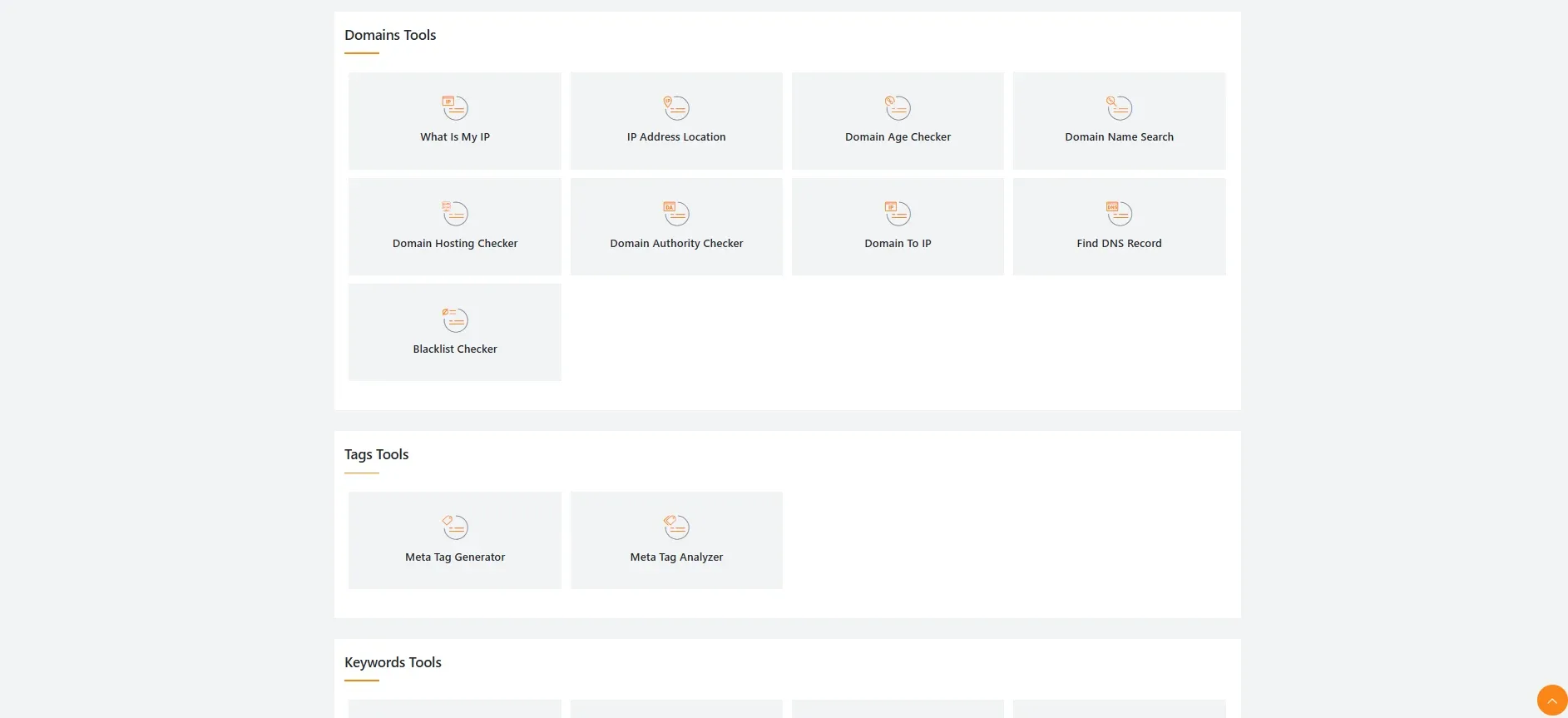Click the orange scroll-to-top arrow button
The width and height of the screenshot is (1568, 718).
pos(1552,701)
